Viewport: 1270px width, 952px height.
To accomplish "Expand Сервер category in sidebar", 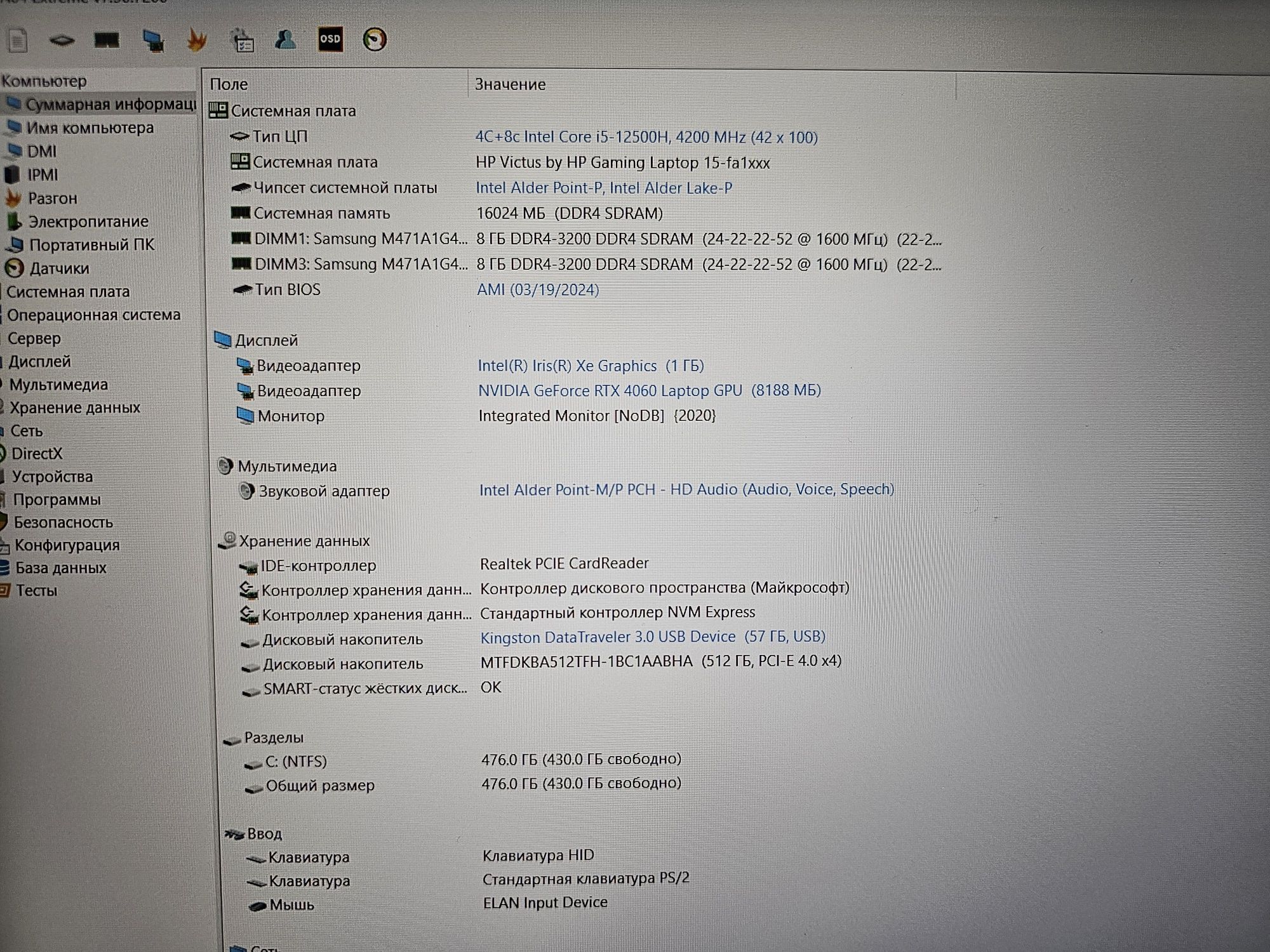I will click(34, 338).
